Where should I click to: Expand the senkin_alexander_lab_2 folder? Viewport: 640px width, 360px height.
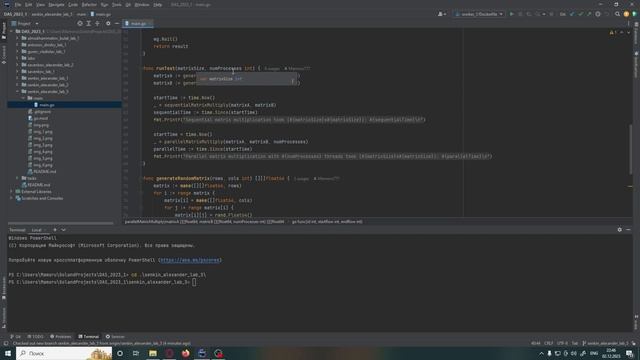[17, 85]
